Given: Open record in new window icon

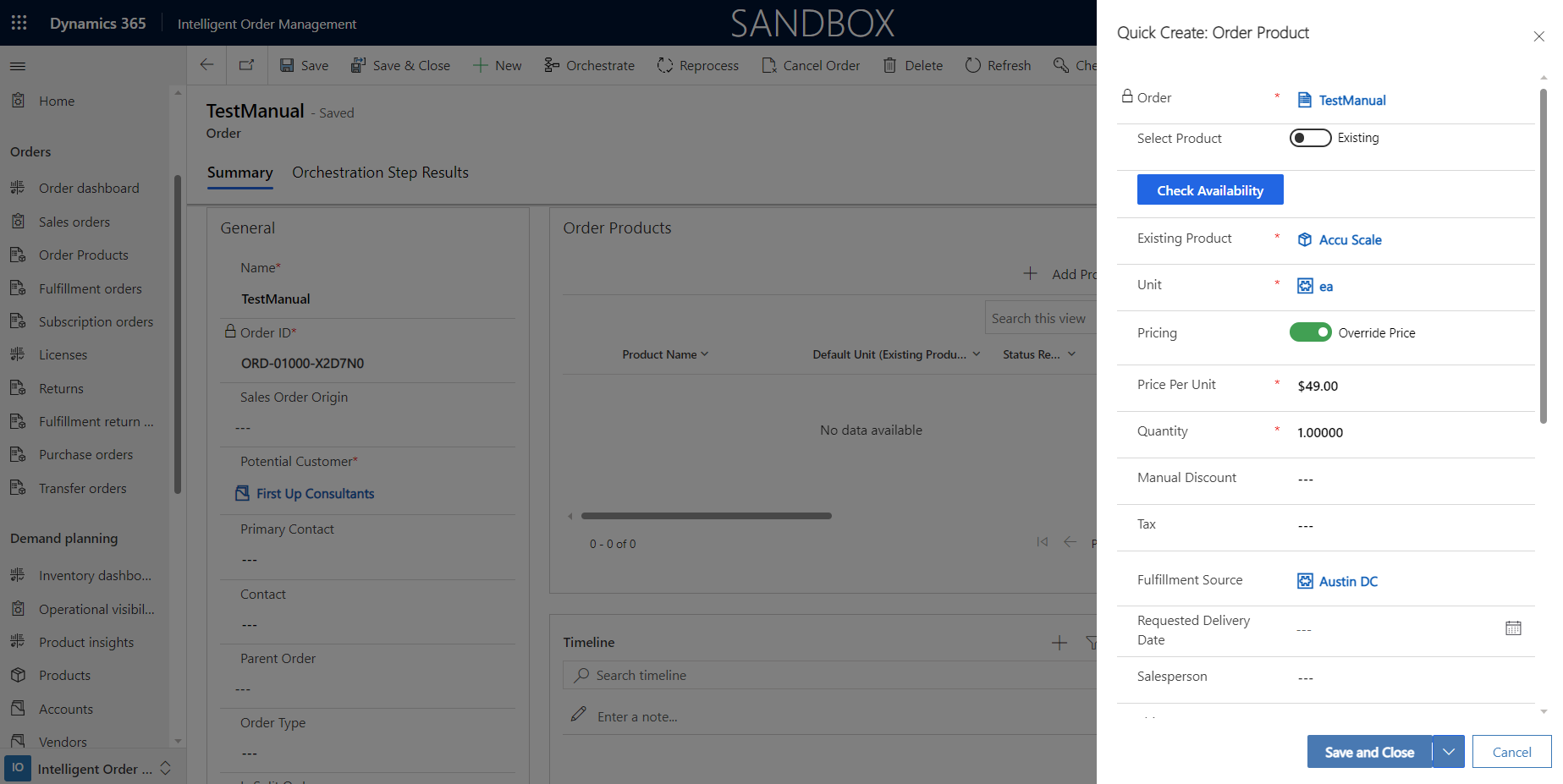Looking at the screenshot, I should click(247, 65).
